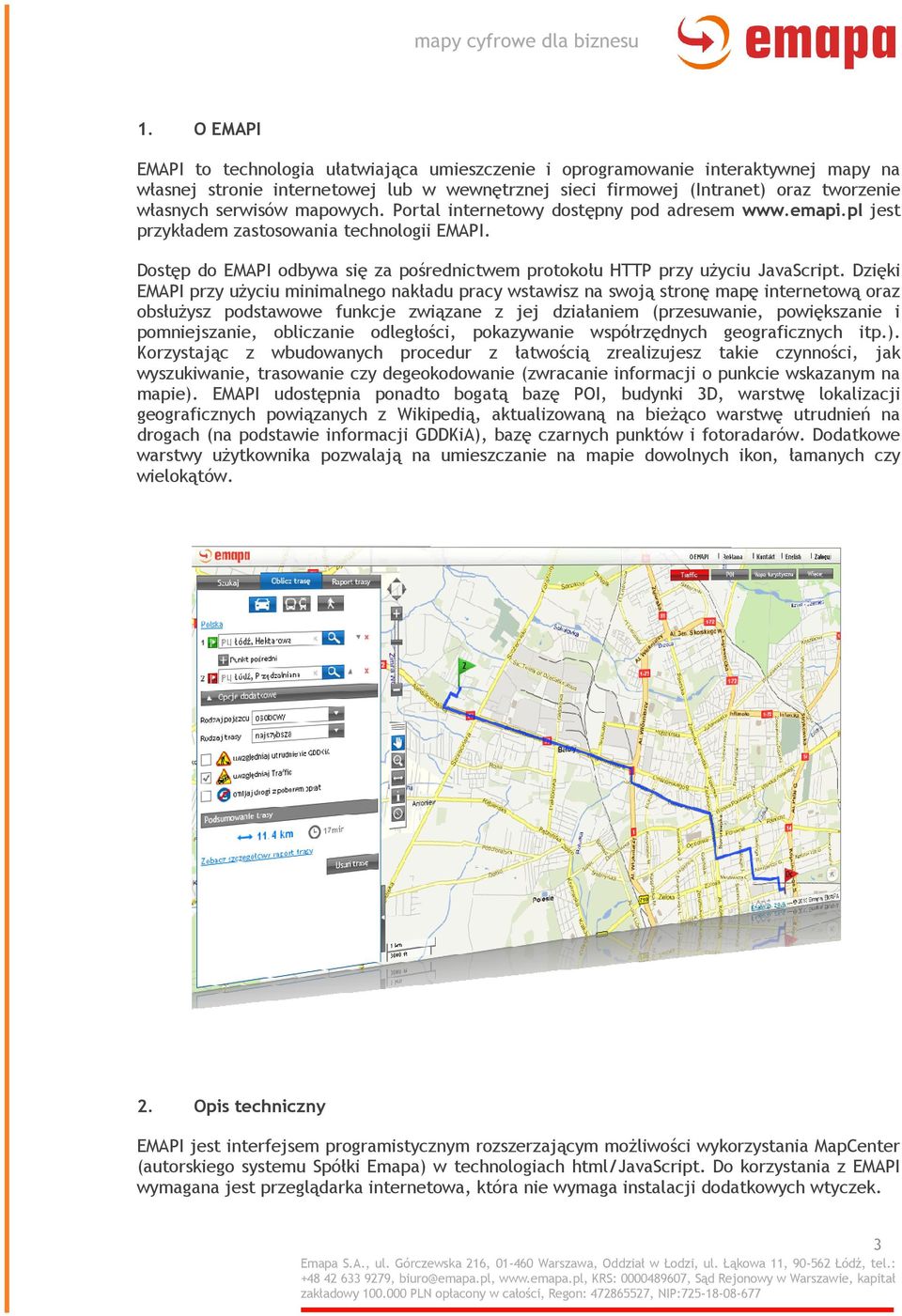Open 'Reklama' top link
The image size is (902, 1316).
click(x=733, y=557)
